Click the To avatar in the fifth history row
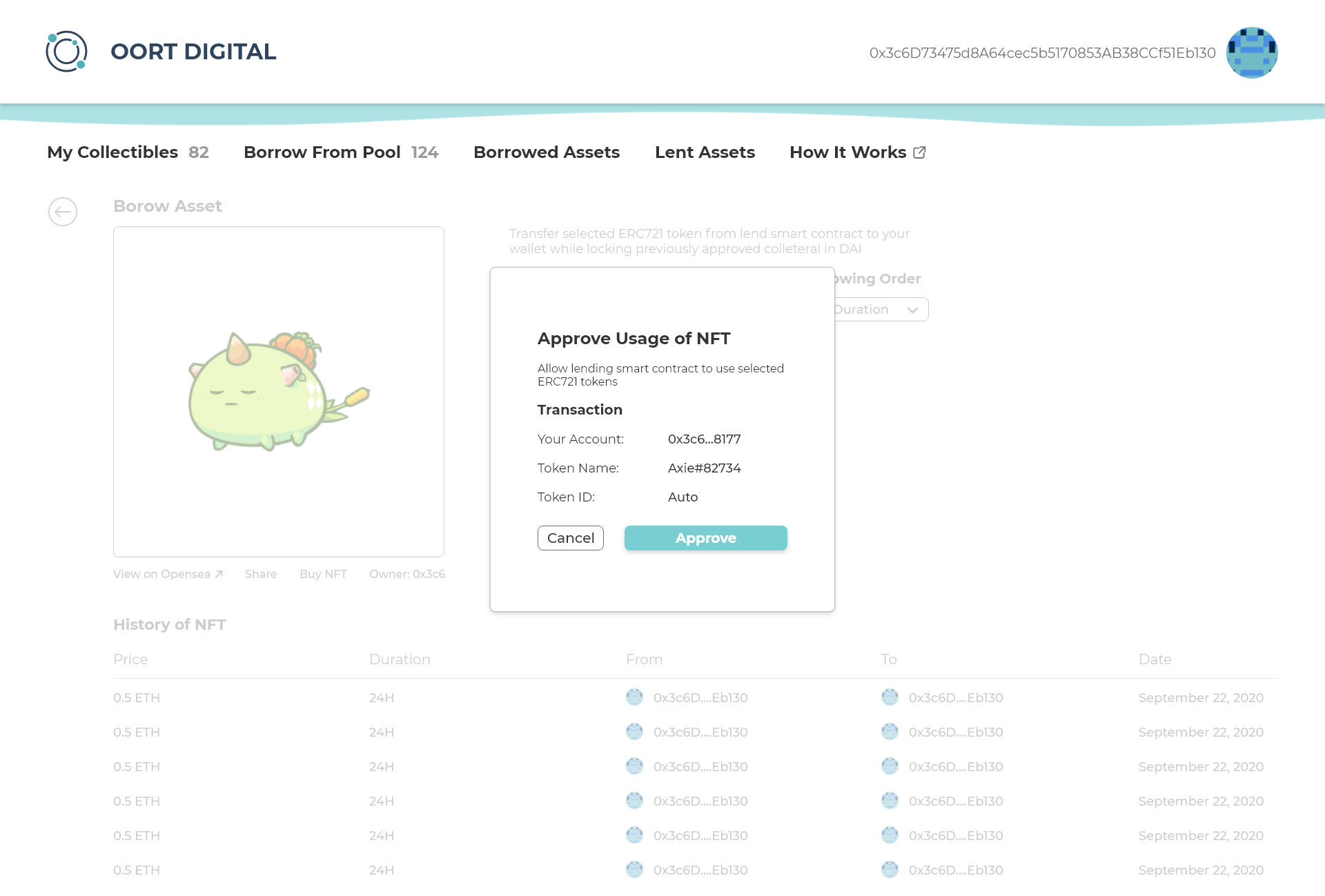1325x896 pixels. click(890, 835)
